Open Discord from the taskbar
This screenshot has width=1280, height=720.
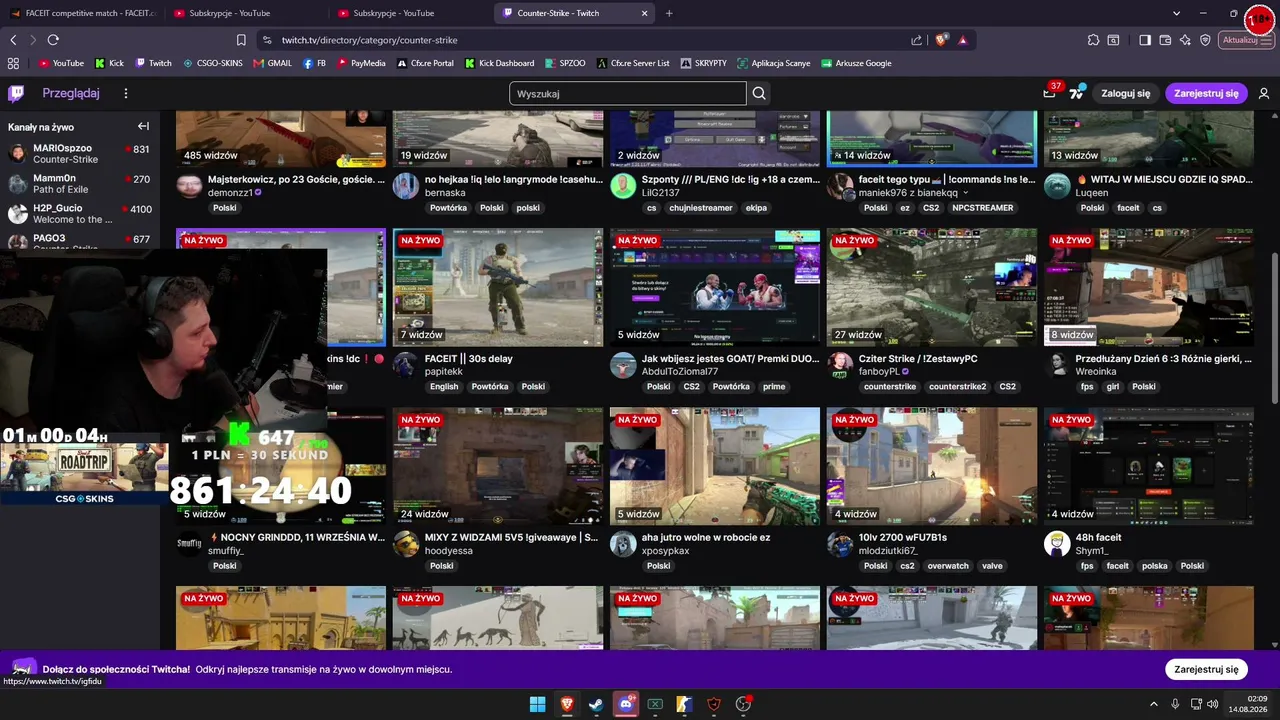pyautogui.click(x=626, y=704)
